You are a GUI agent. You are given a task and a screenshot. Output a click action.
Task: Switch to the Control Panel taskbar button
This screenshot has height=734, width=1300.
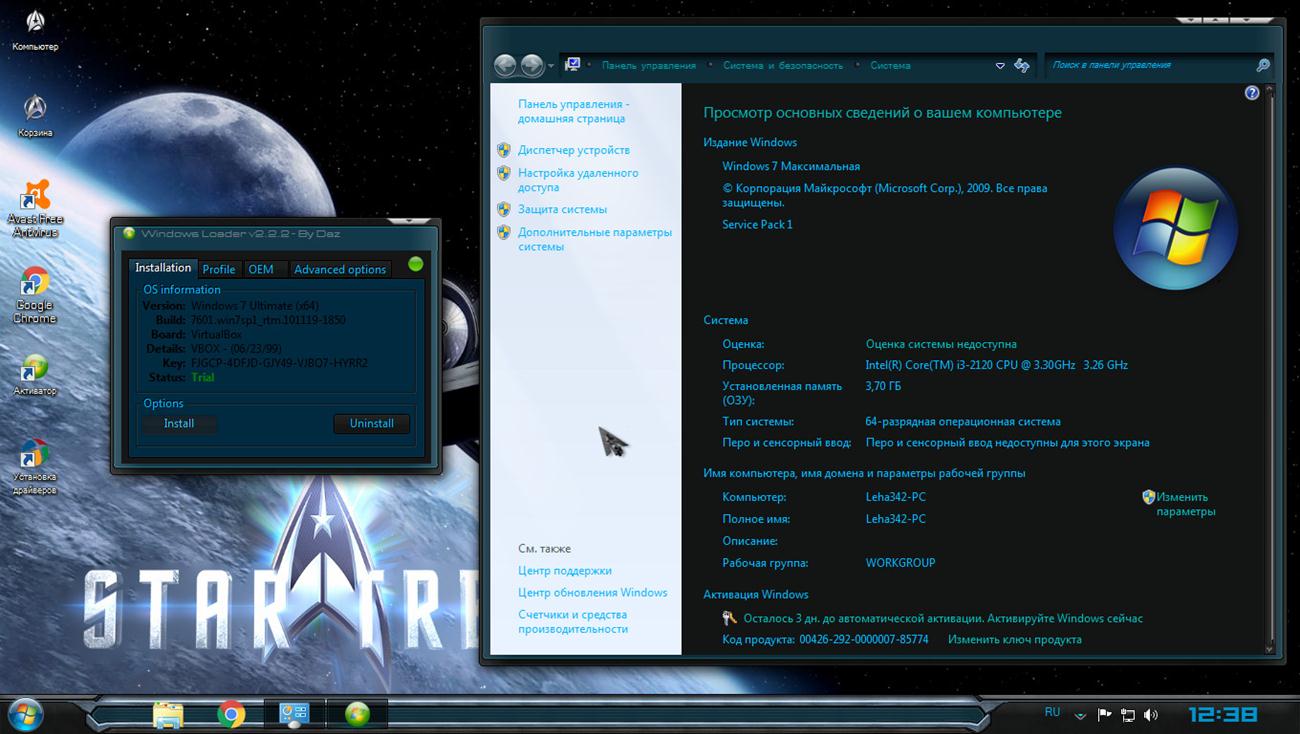[294, 714]
